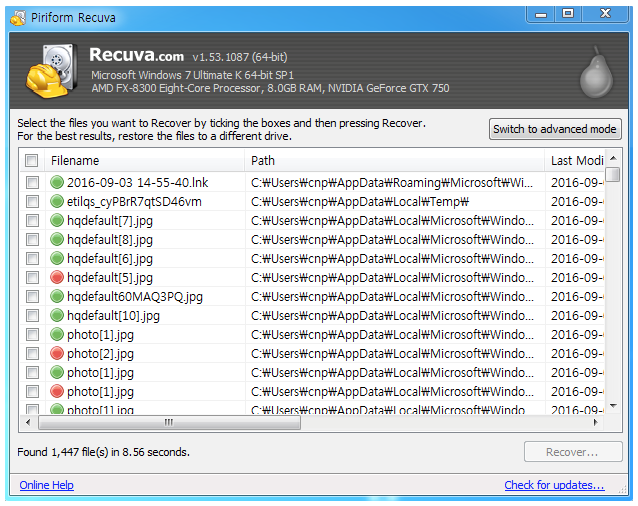Click green status dot of hqdefault[6].jpg
Screen dimensions: 638x506
(57, 258)
